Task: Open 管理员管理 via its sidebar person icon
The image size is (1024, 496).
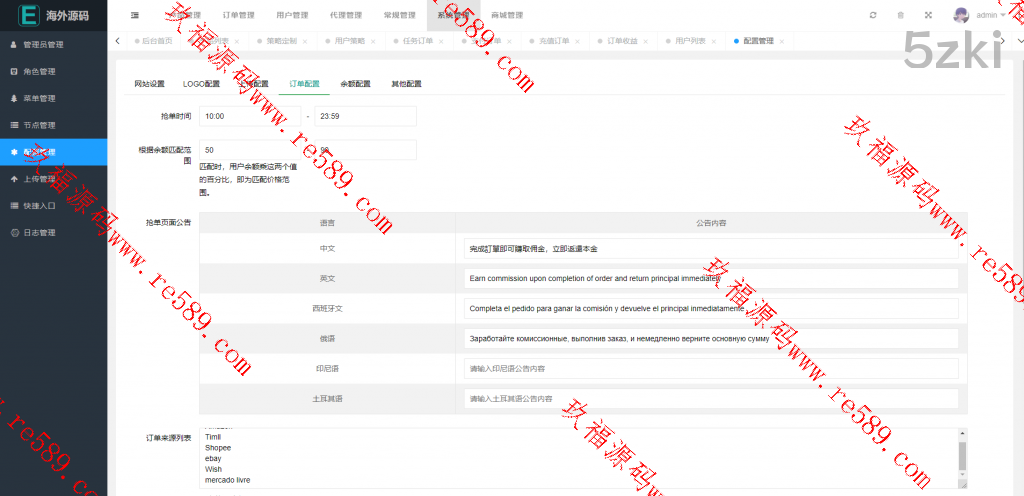Action: (x=13, y=45)
